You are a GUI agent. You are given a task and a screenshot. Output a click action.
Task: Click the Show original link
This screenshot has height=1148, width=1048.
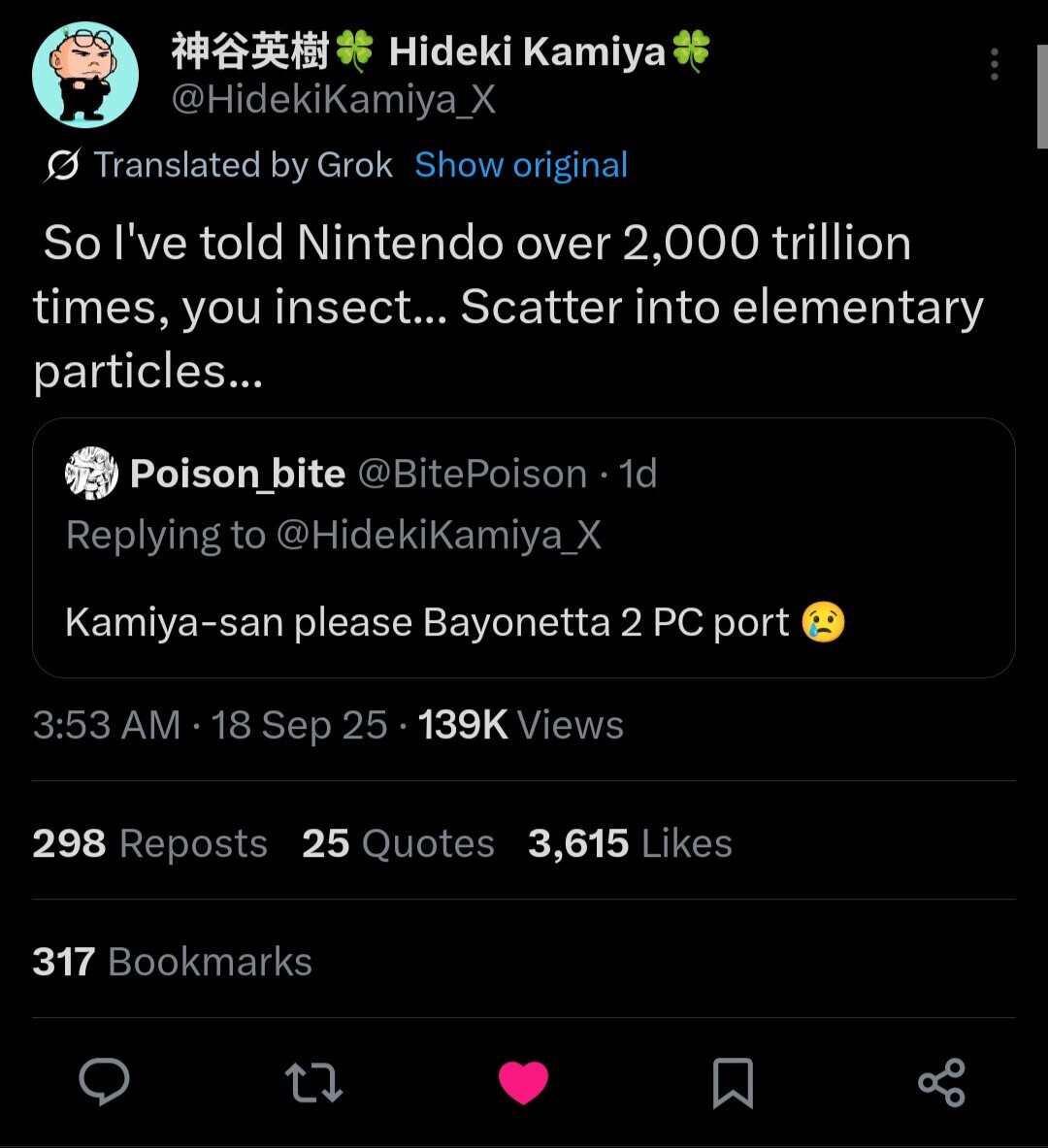pos(521,166)
